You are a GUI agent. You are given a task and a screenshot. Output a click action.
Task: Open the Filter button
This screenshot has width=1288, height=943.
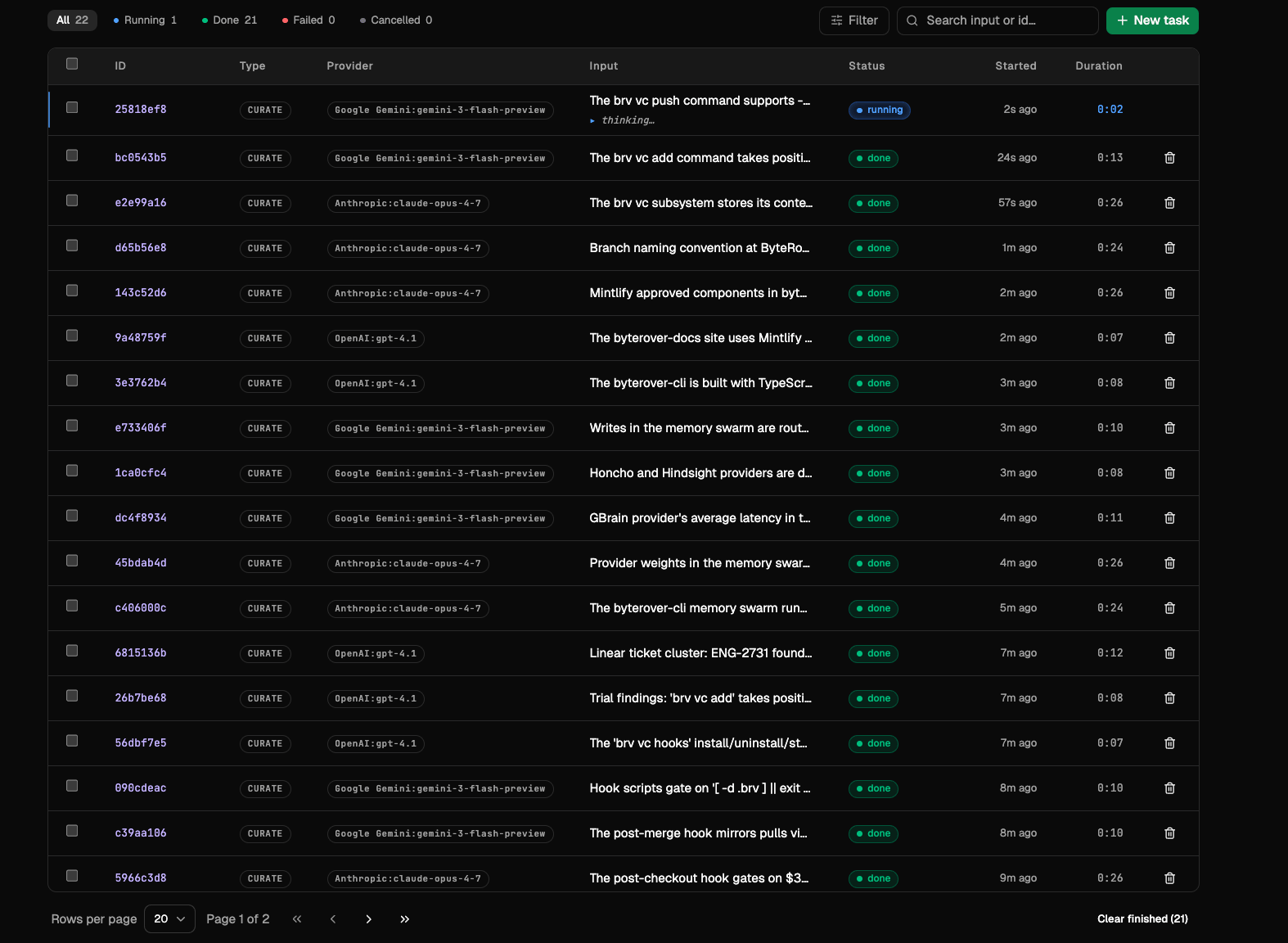pyautogui.click(x=854, y=20)
